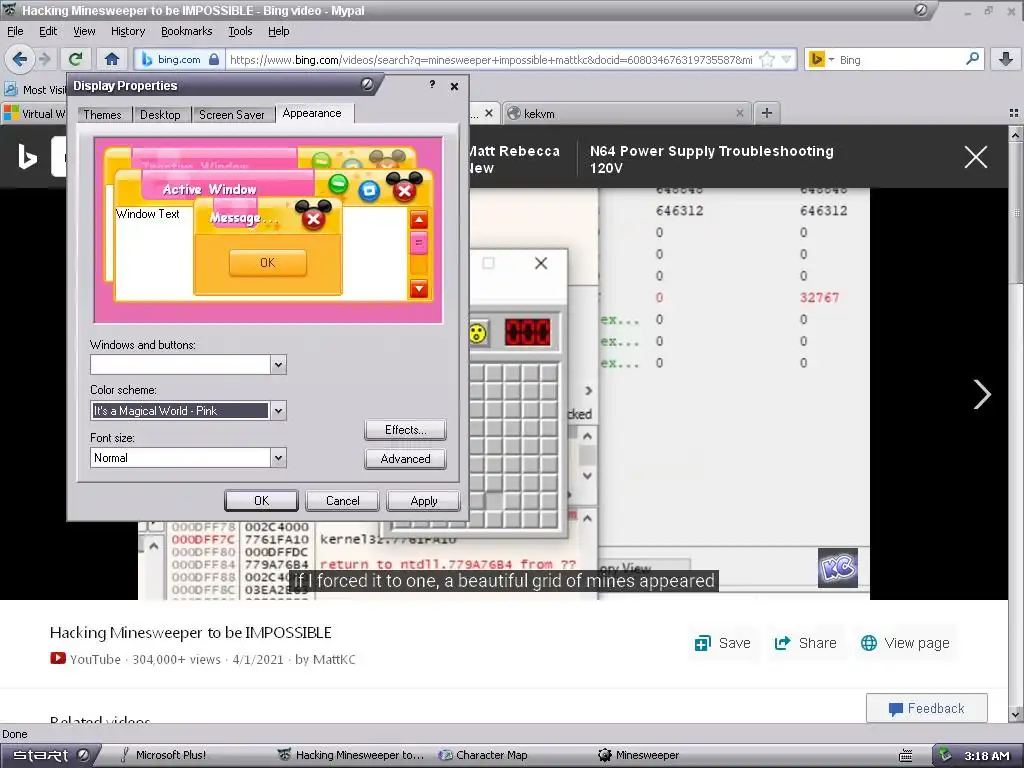Click the Apply button
Screen dimensions: 1024x768
click(423, 500)
